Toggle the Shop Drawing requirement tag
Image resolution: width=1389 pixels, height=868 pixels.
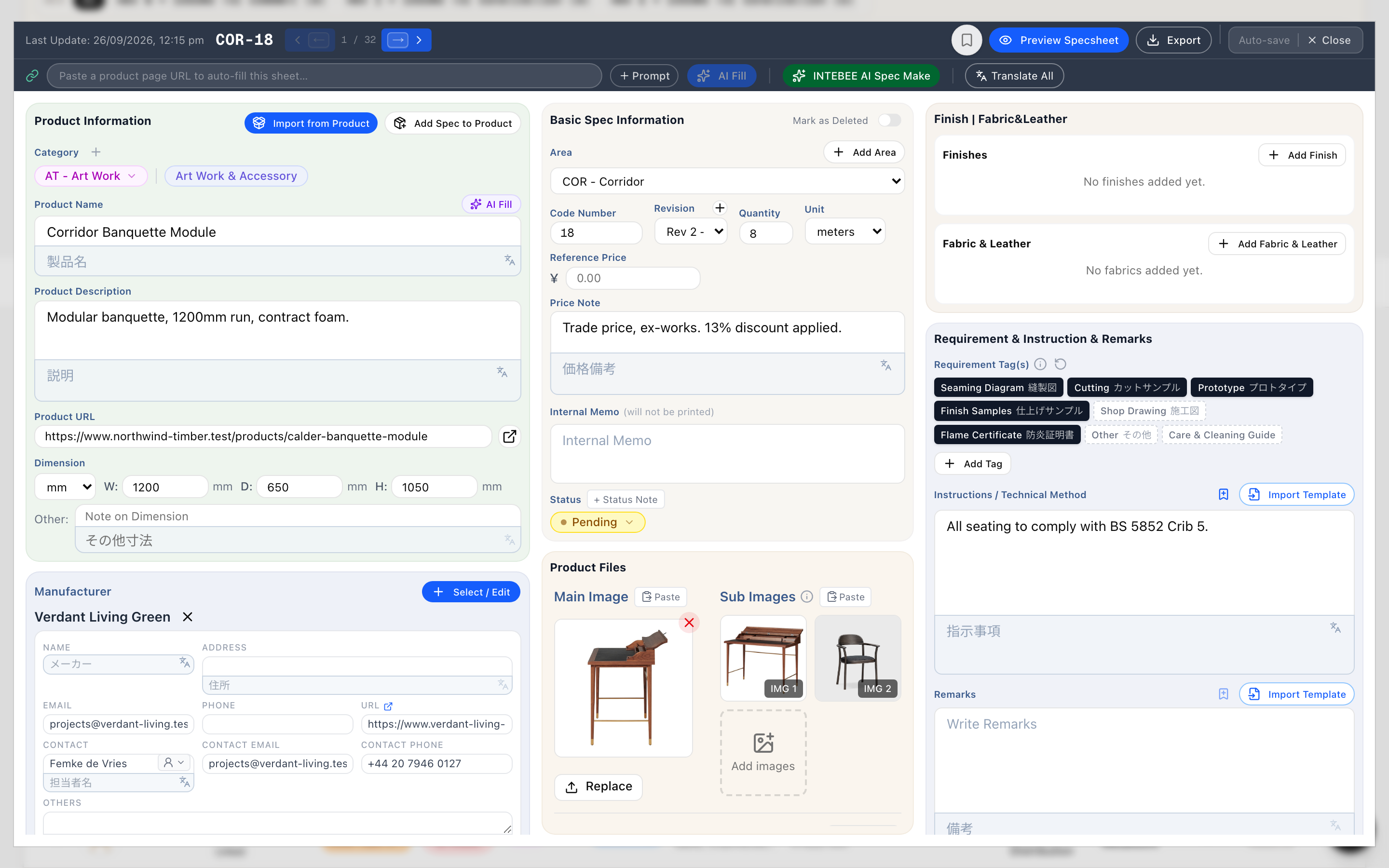[x=1149, y=410]
